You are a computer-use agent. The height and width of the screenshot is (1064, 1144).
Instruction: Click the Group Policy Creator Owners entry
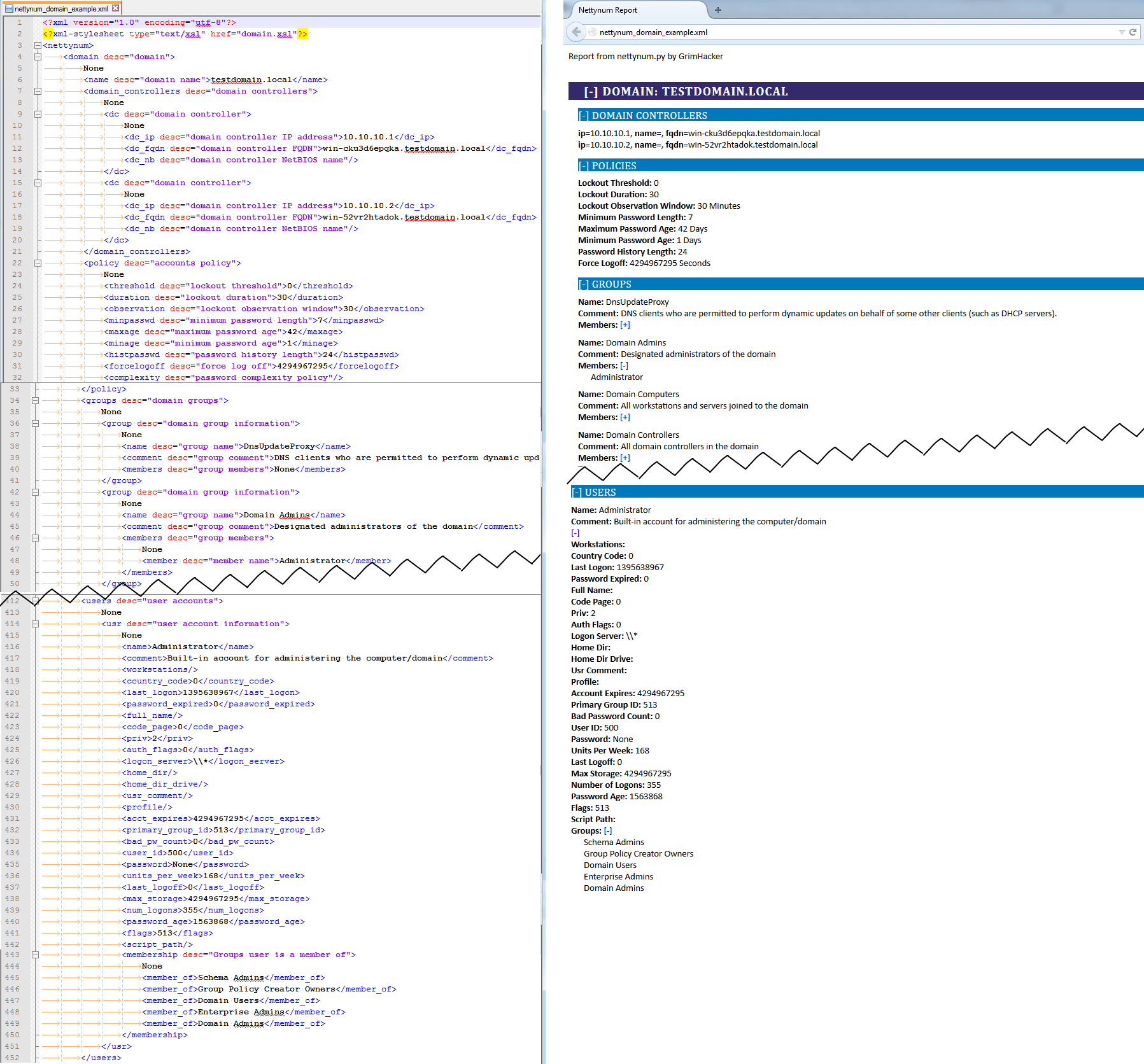[x=639, y=854]
